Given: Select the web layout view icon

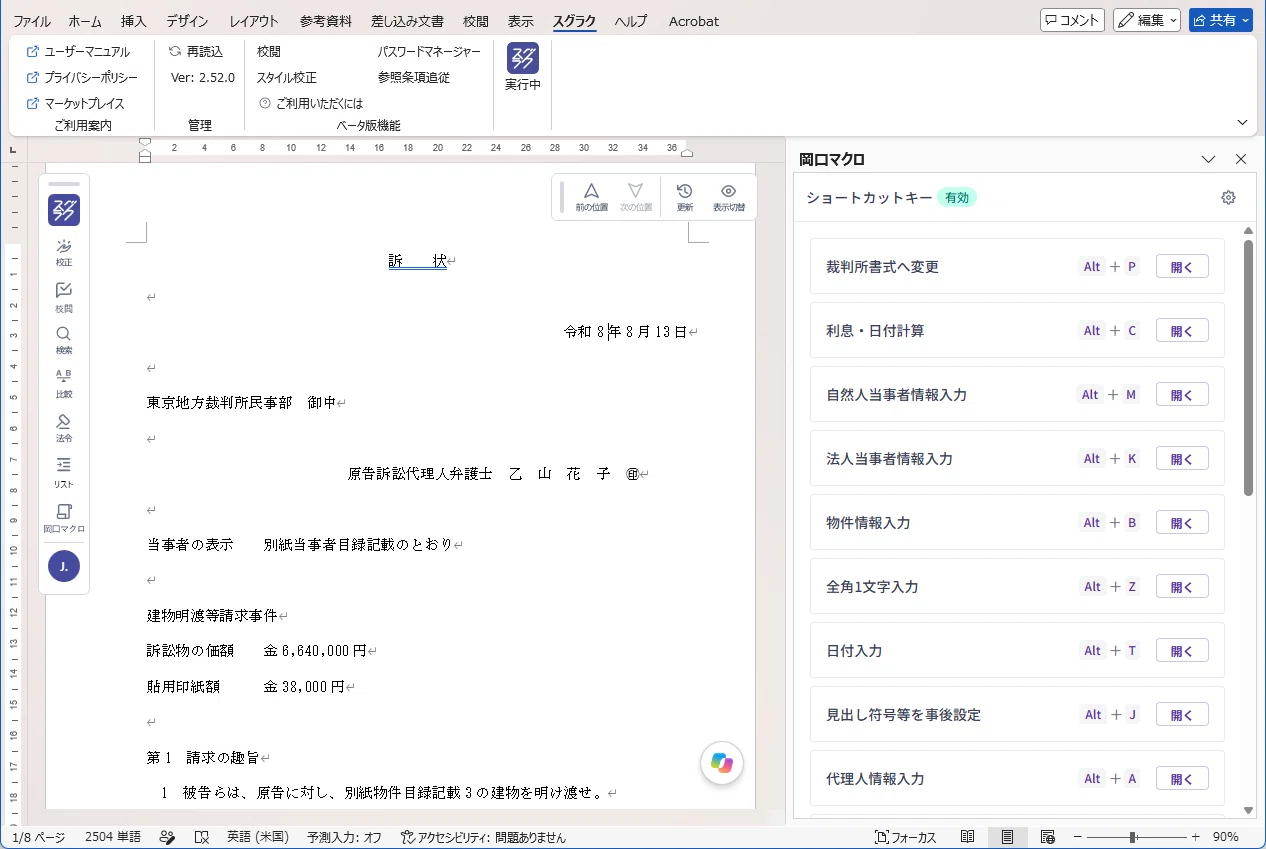Looking at the screenshot, I should click(x=1047, y=837).
